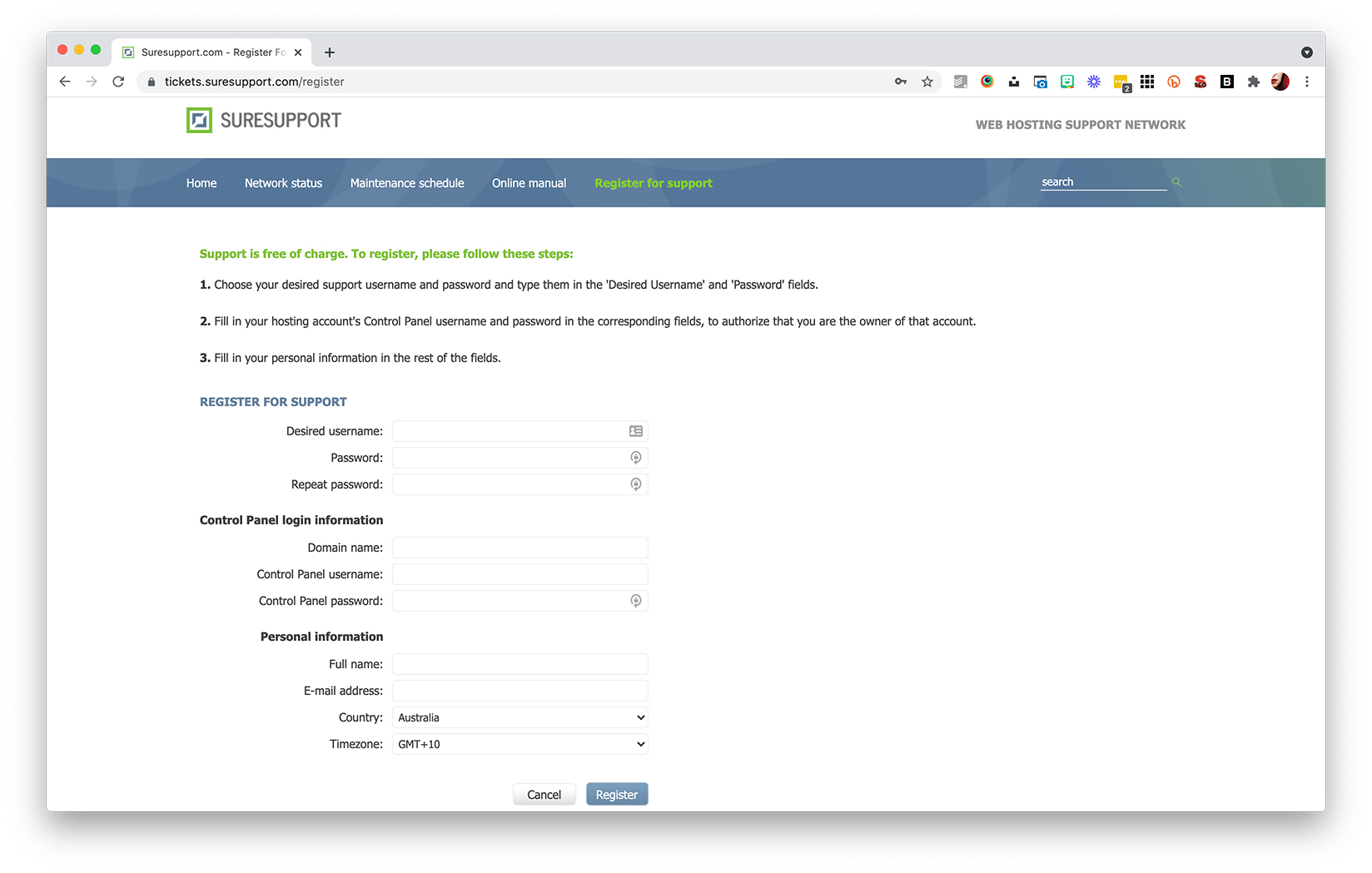1372x873 pixels.
Task: Click the Full name input field
Action: tap(520, 664)
